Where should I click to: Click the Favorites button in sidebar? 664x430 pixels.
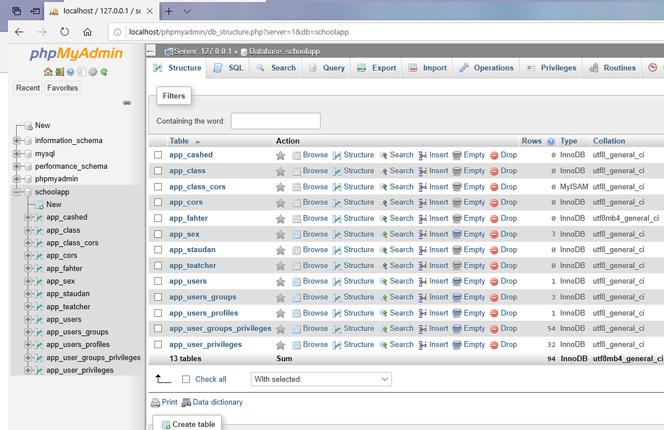tap(63, 88)
